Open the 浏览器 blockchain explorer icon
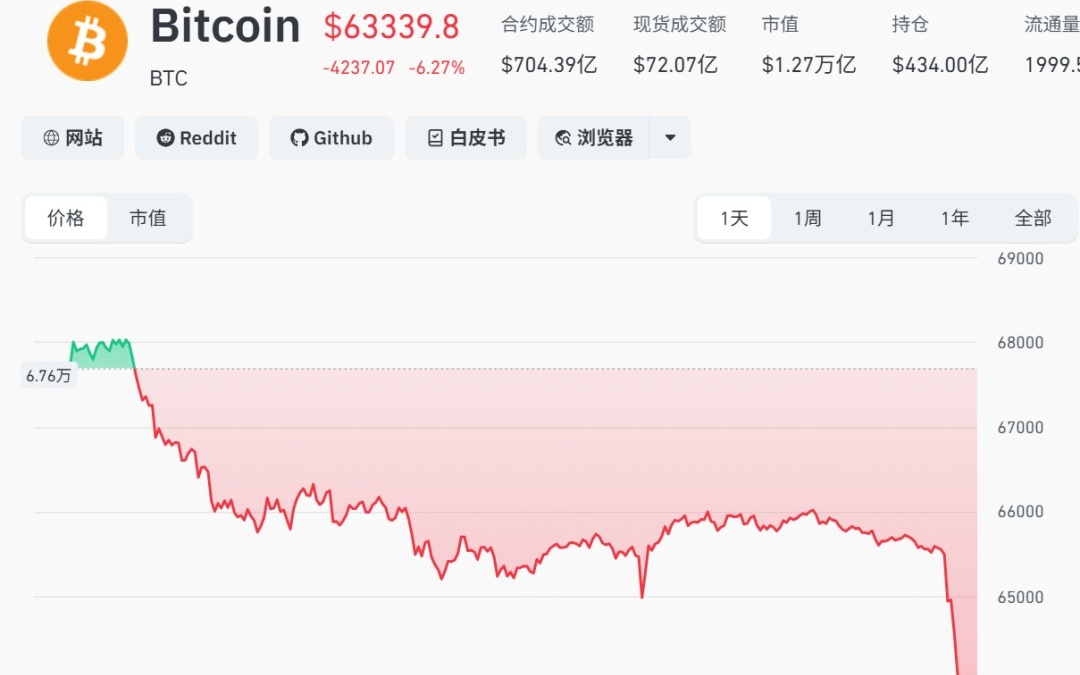 (563, 138)
